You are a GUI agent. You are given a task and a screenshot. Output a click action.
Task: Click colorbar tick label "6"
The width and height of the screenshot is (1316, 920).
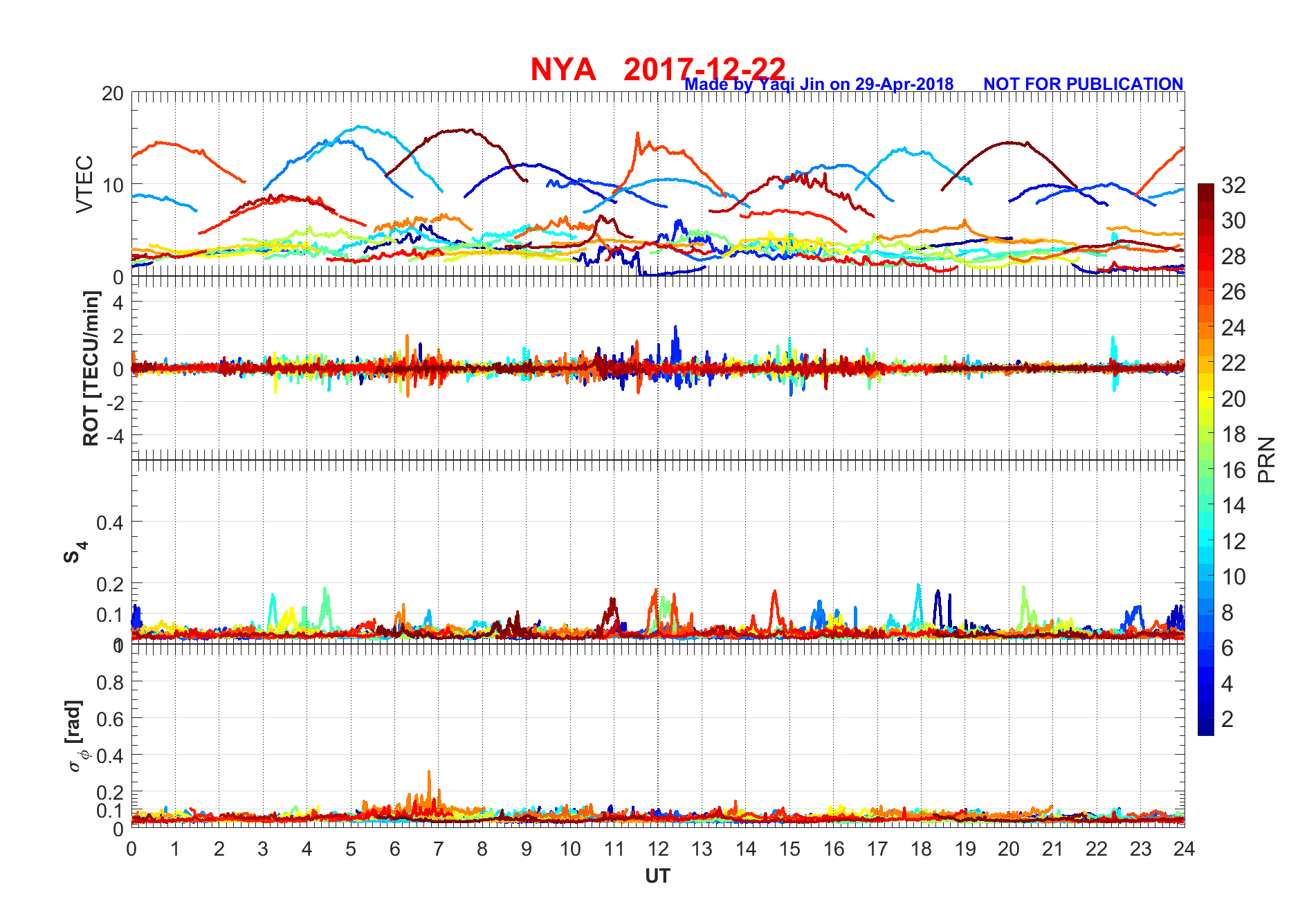pos(1227,648)
